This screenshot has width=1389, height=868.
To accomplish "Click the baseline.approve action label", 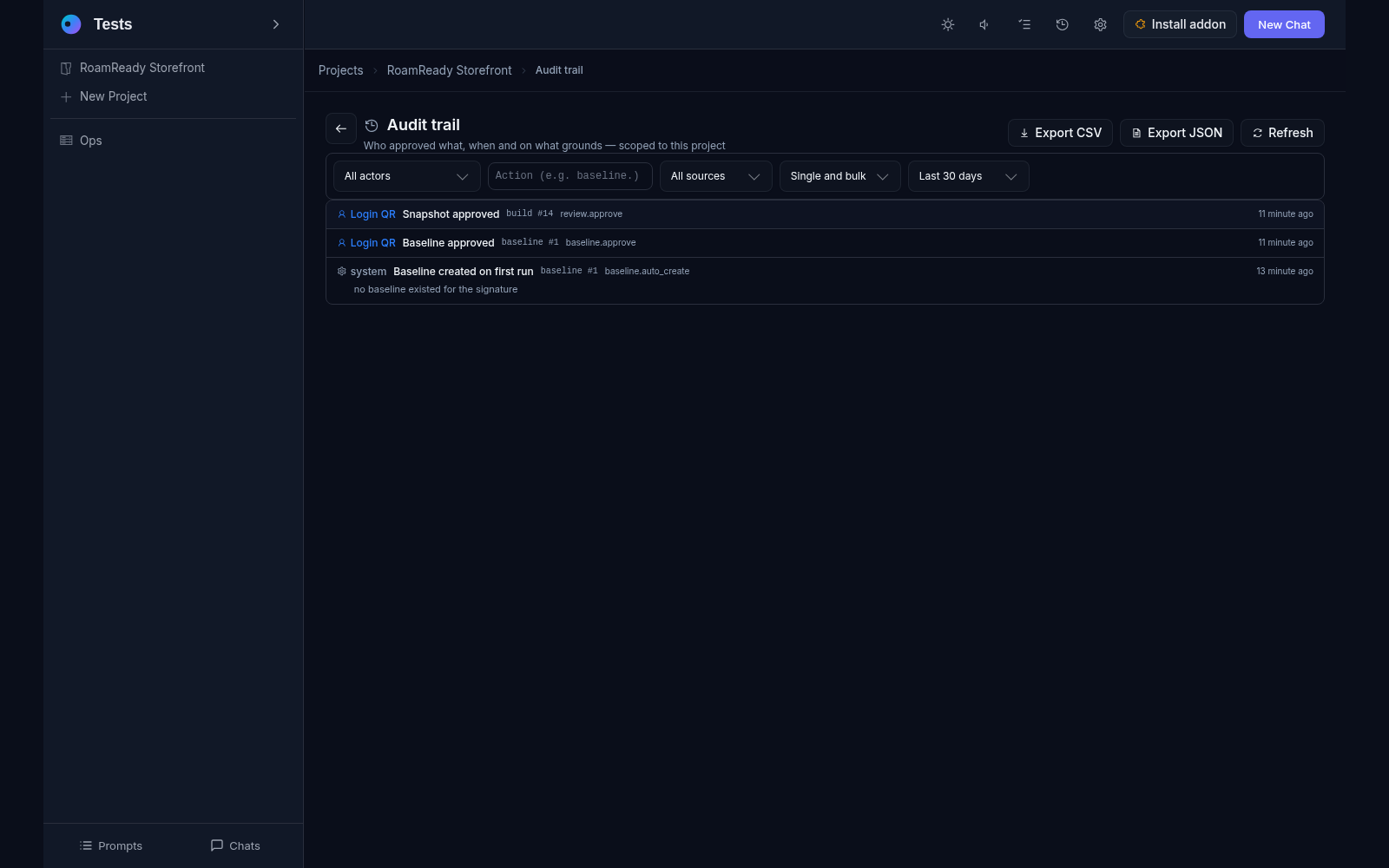I will point(601,242).
